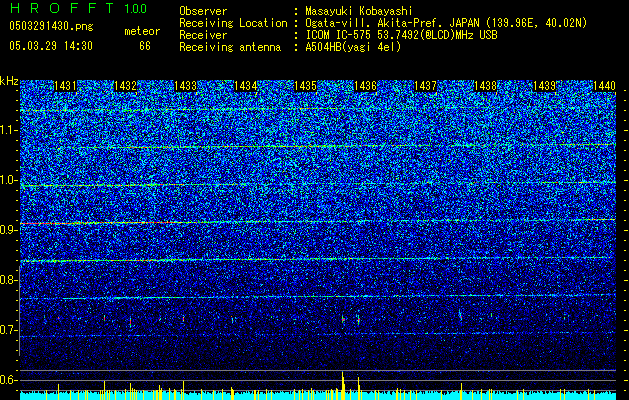Click the date stamp 05.03.29 14:30
This screenshot has height=400, width=629.
click(51, 46)
